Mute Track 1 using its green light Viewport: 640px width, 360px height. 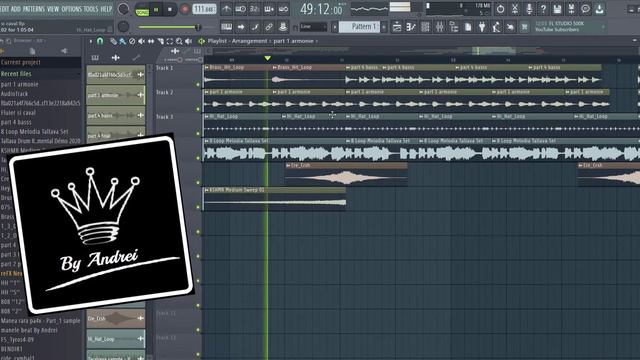pyautogui.click(x=198, y=84)
